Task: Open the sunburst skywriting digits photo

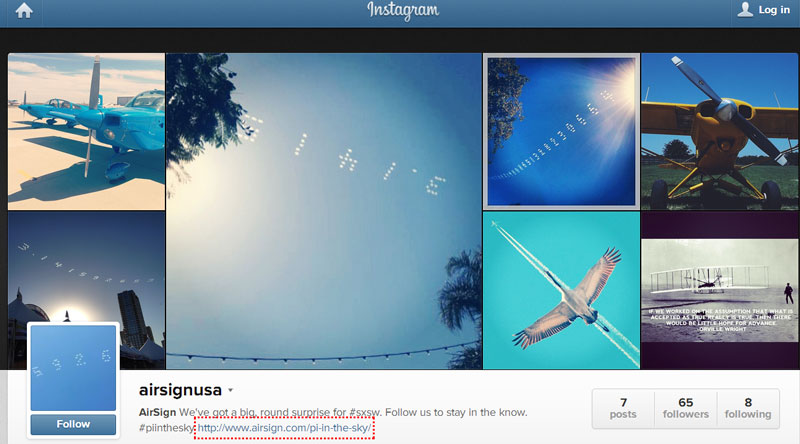Action: point(561,132)
